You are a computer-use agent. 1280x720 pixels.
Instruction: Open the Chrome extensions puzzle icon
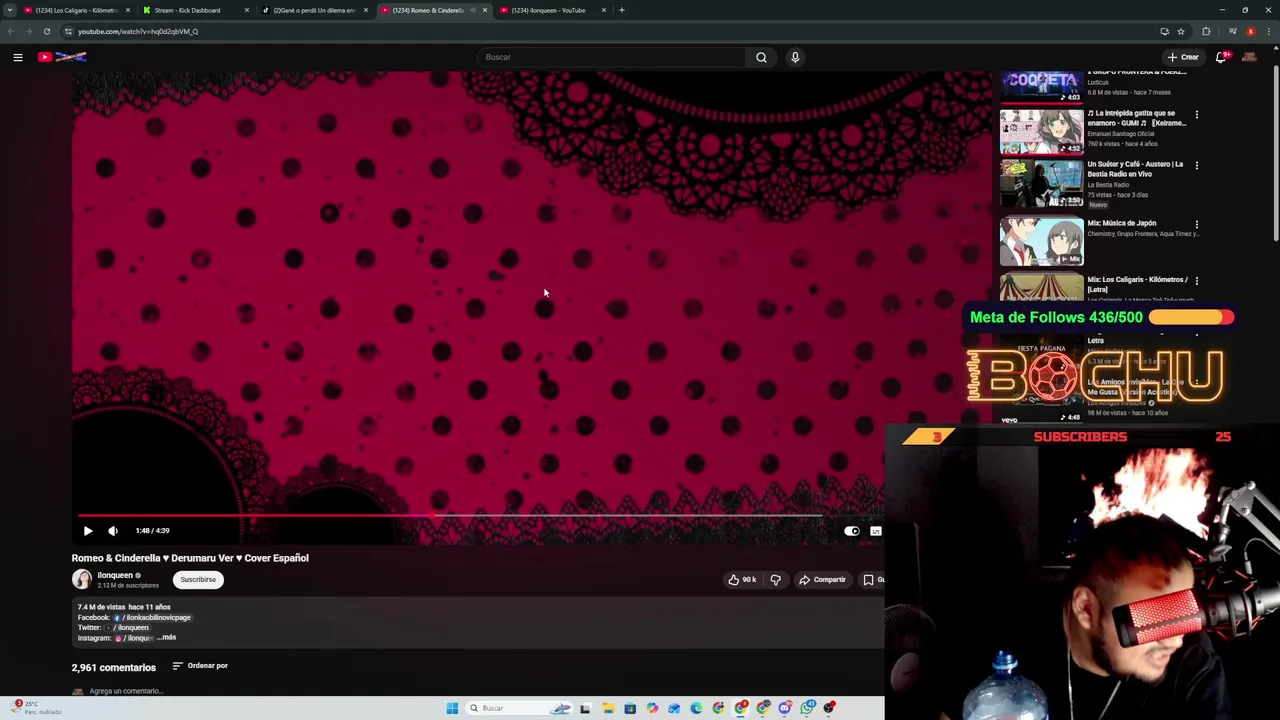(x=1206, y=31)
